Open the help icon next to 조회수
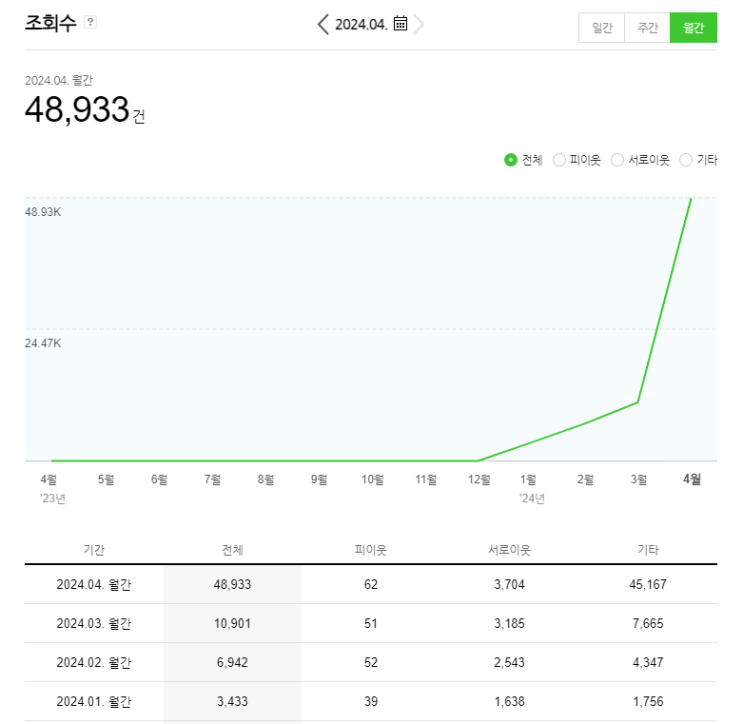 (x=90, y=22)
